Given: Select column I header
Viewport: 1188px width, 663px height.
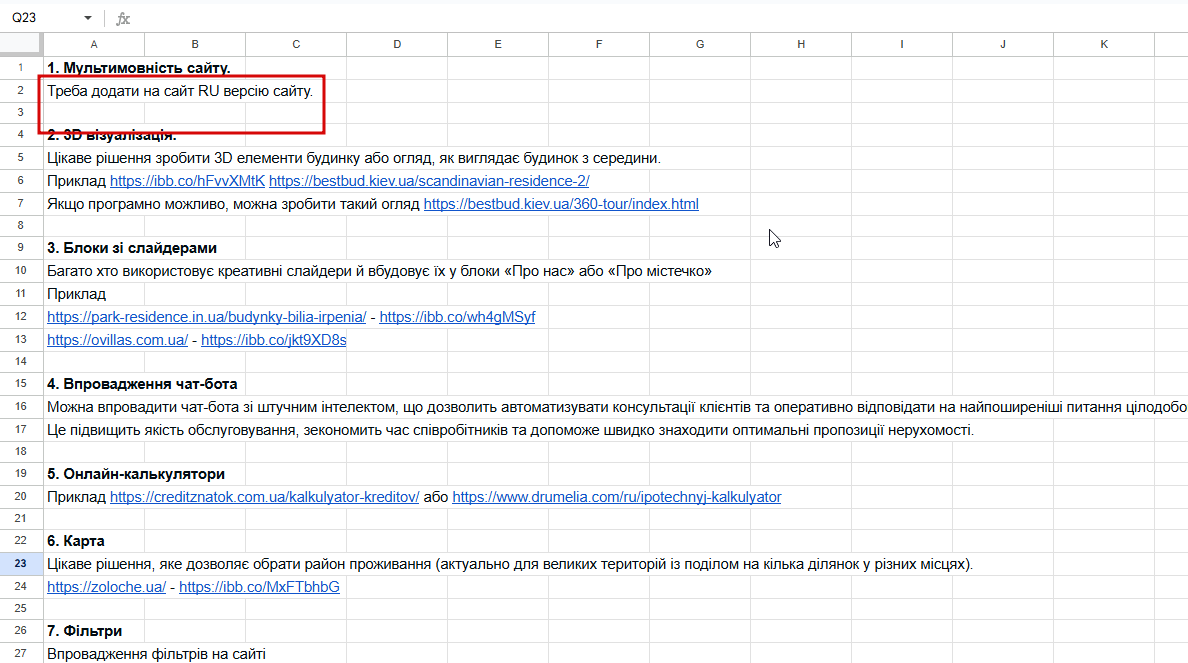Looking at the screenshot, I should point(902,44).
